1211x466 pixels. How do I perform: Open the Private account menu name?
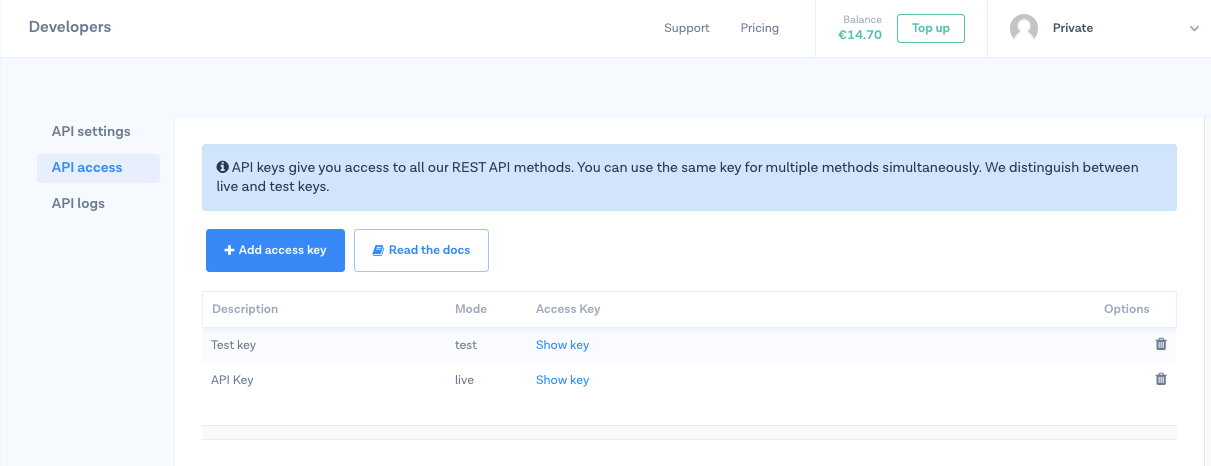tap(1072, 28)
